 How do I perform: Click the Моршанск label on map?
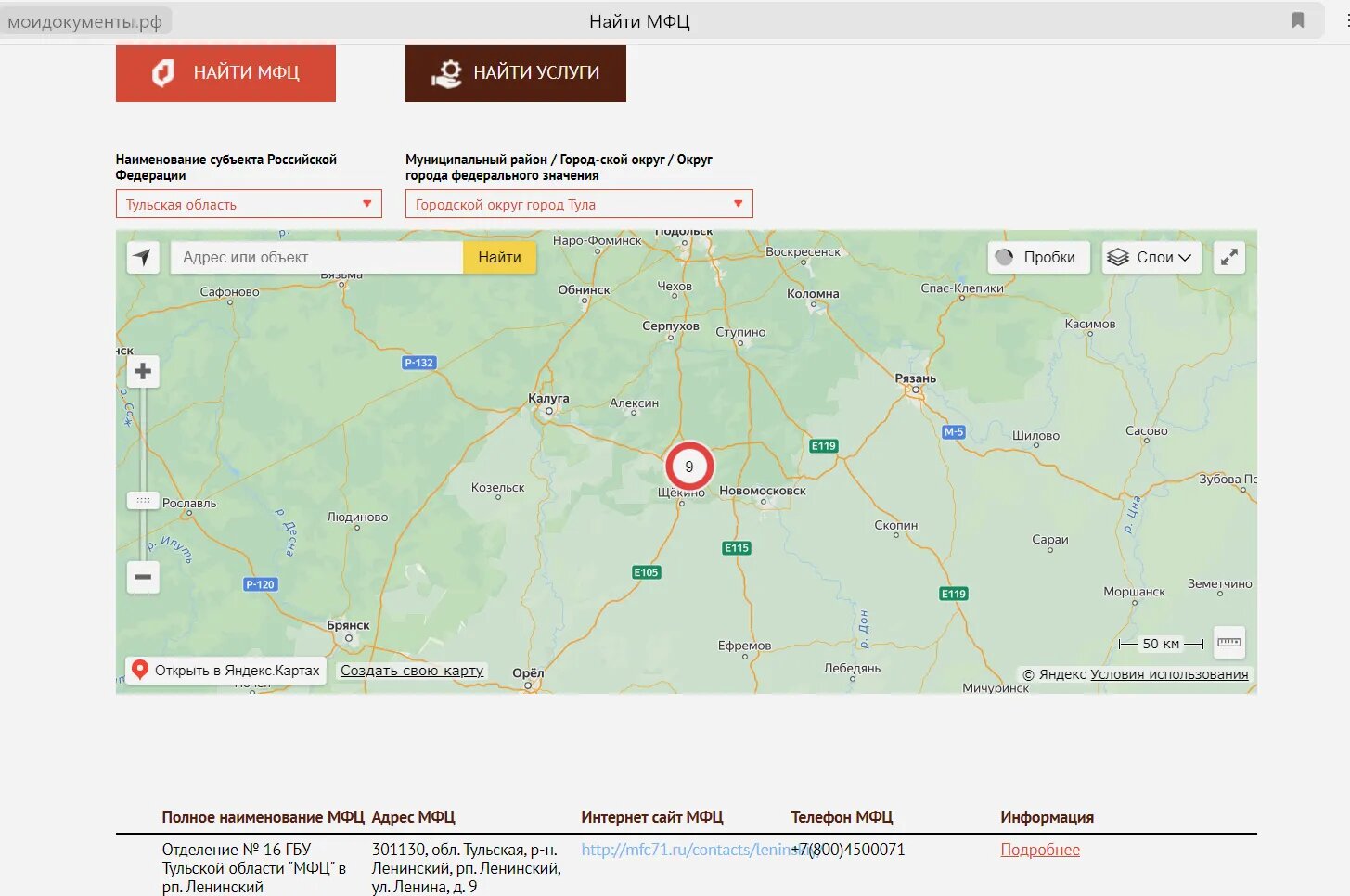pyautogui.click(x=1134, y=591)
